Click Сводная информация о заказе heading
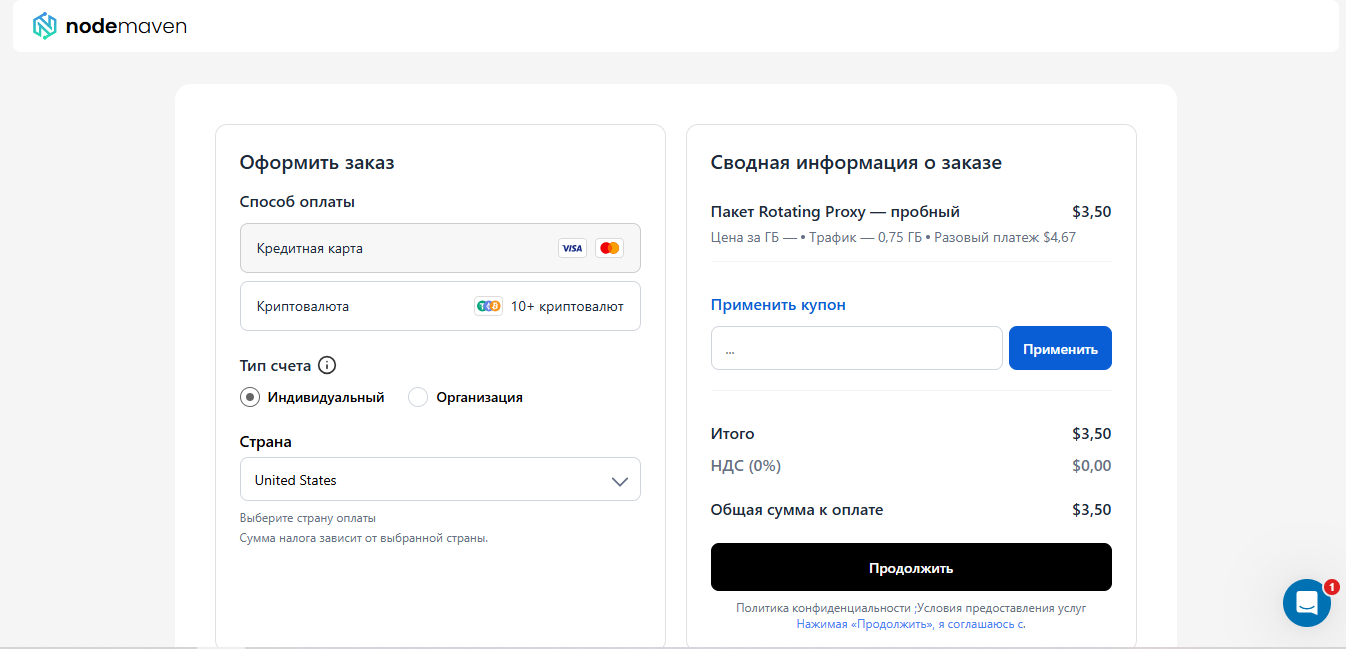The width and height of the screenshot is (1346, 649). 856,162
